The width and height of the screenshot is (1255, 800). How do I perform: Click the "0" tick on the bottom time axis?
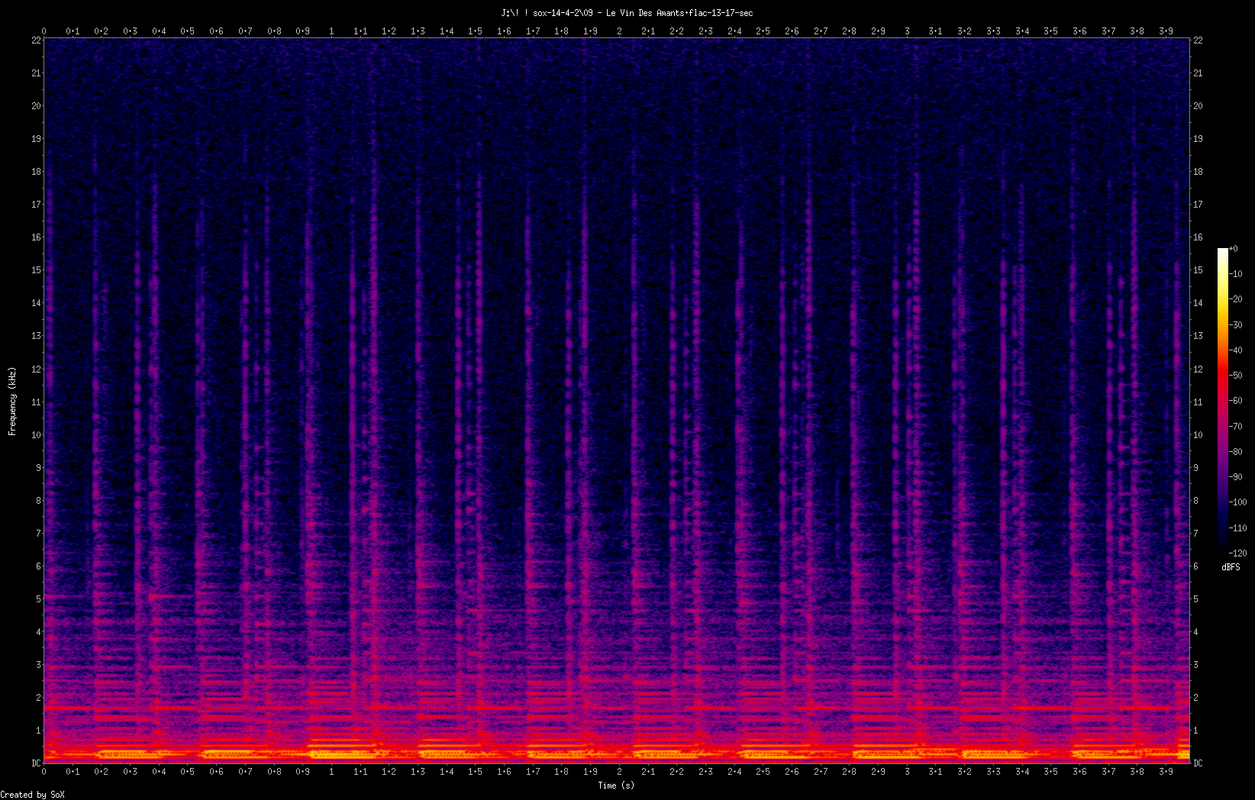(x=44, y=772)
